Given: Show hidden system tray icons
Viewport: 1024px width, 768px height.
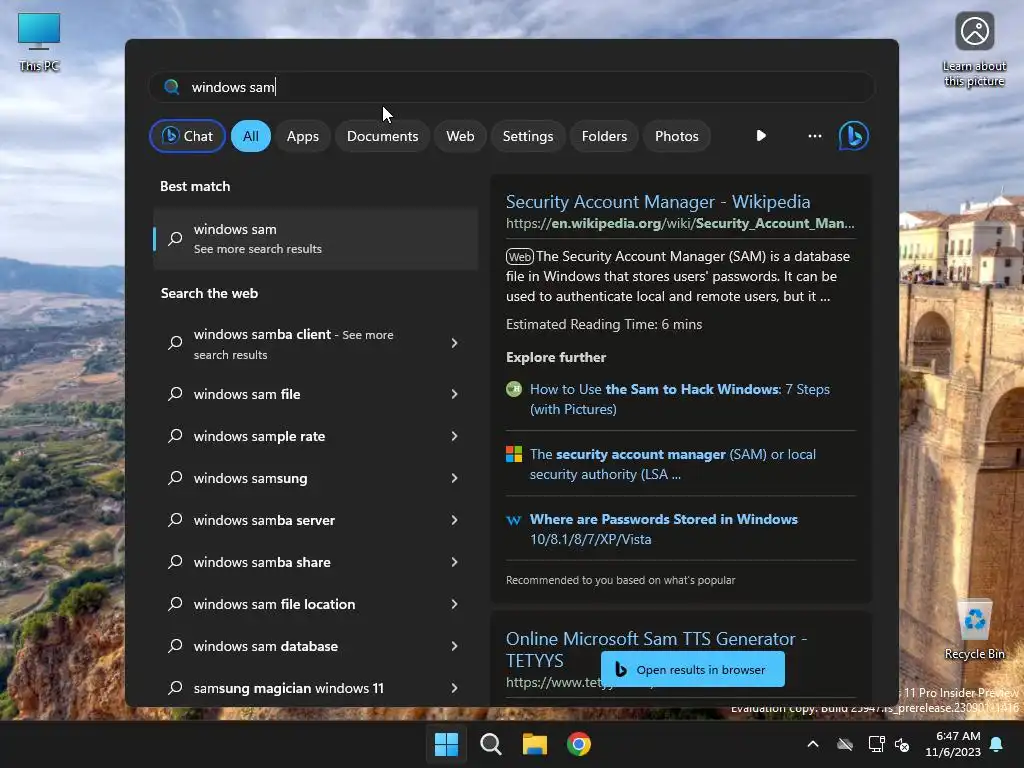Looking at the screenshot, I should point(812,744).
